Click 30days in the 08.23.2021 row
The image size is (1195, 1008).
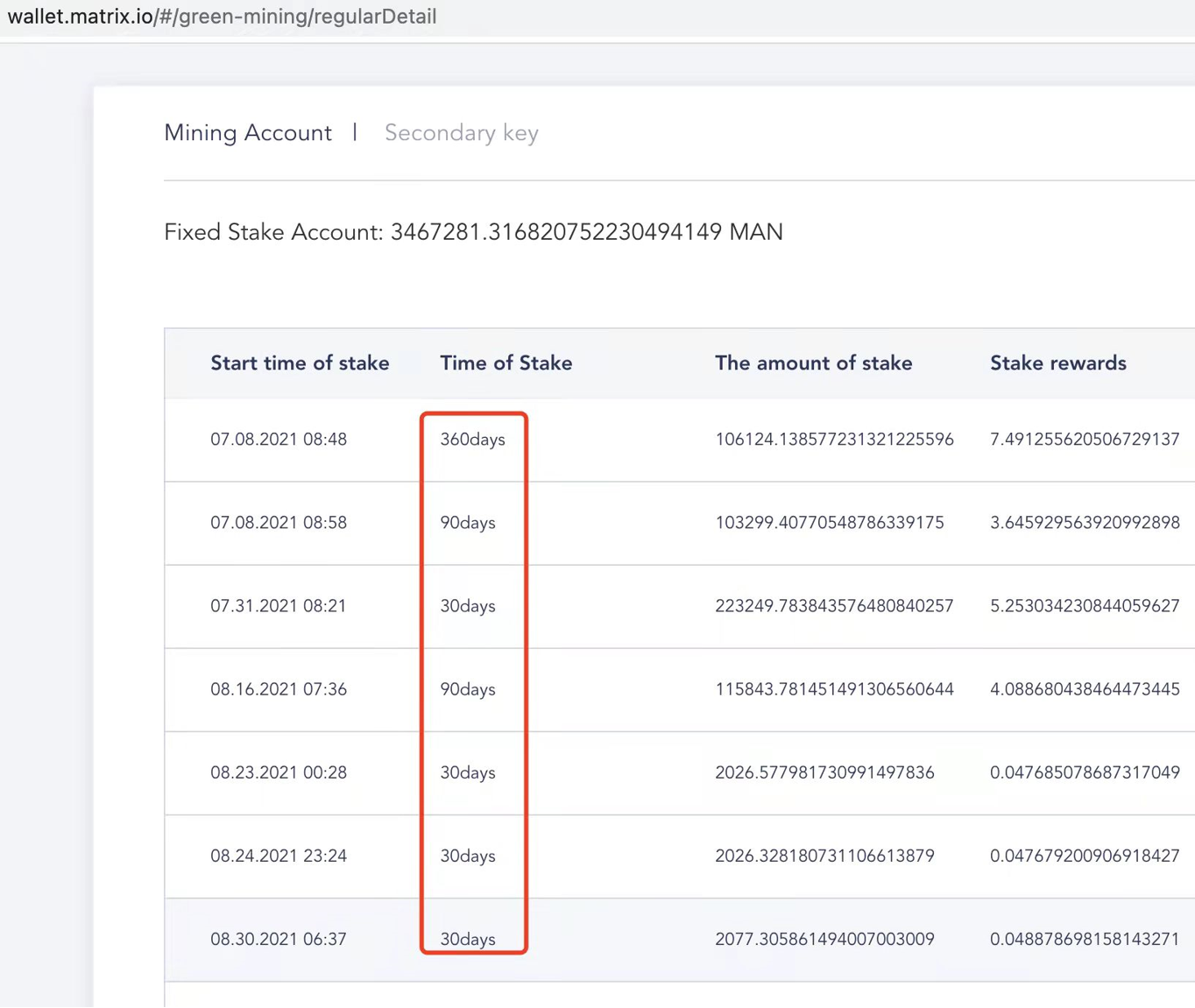(x=468, y=772)
